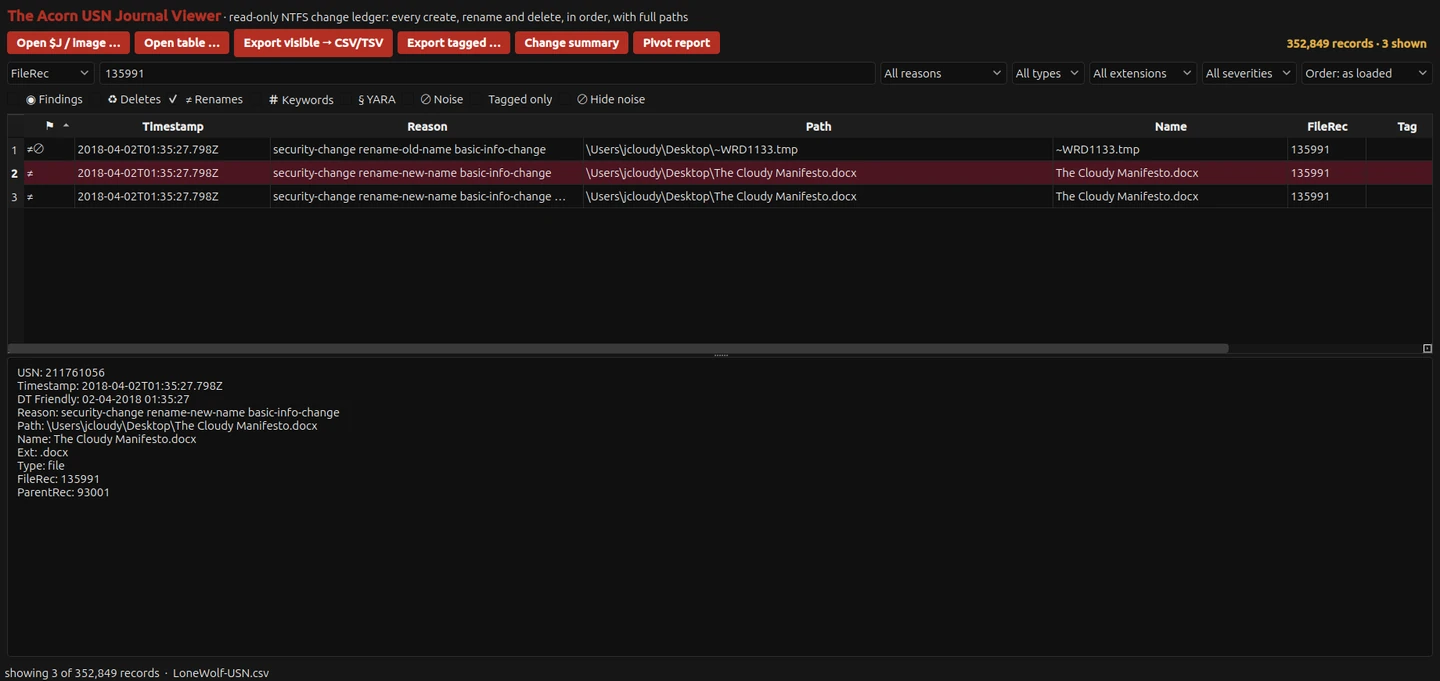
Task: Open the Order: as loaded dropdown
Action: [x=1367, y=73]
